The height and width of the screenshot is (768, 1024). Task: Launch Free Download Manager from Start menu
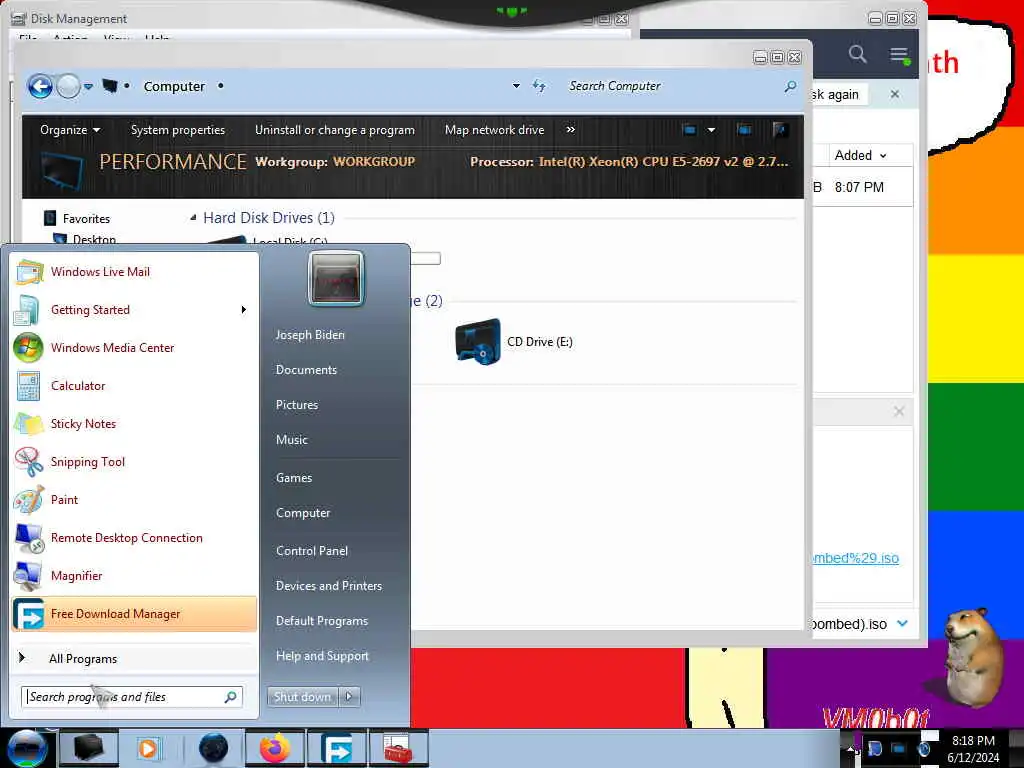(x=134, y=614)
